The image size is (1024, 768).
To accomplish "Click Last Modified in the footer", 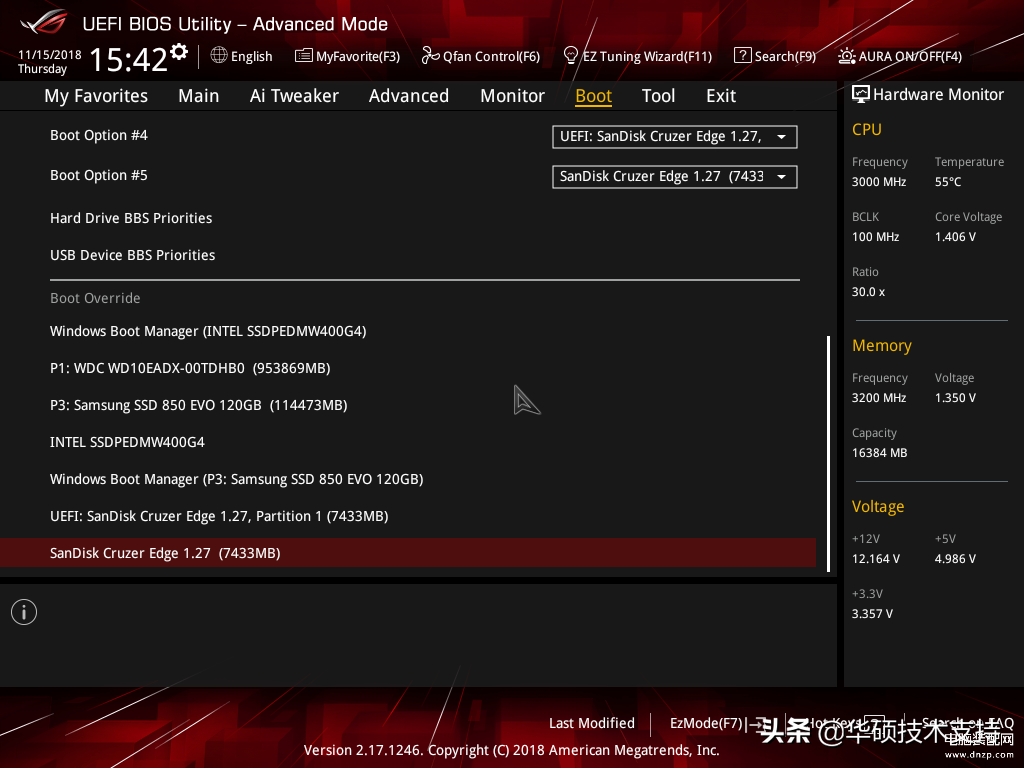I will 592,723.
